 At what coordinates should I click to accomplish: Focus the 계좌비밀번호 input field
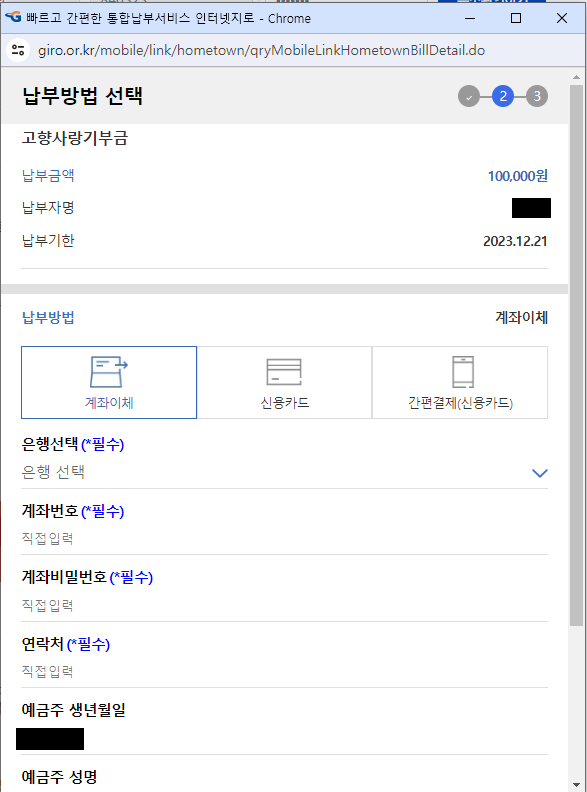coord(284,605)
